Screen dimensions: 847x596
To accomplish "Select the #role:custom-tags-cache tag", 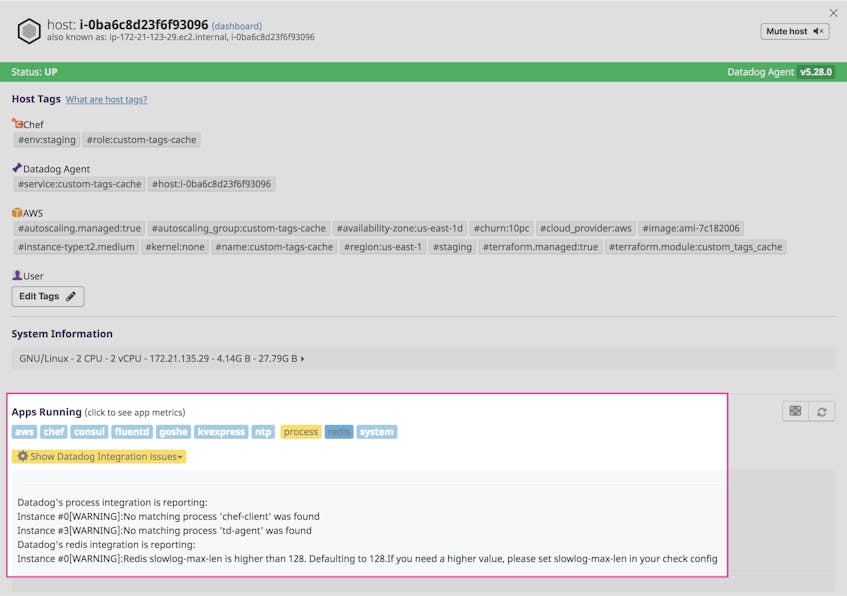I will click(x=142, y=140).
